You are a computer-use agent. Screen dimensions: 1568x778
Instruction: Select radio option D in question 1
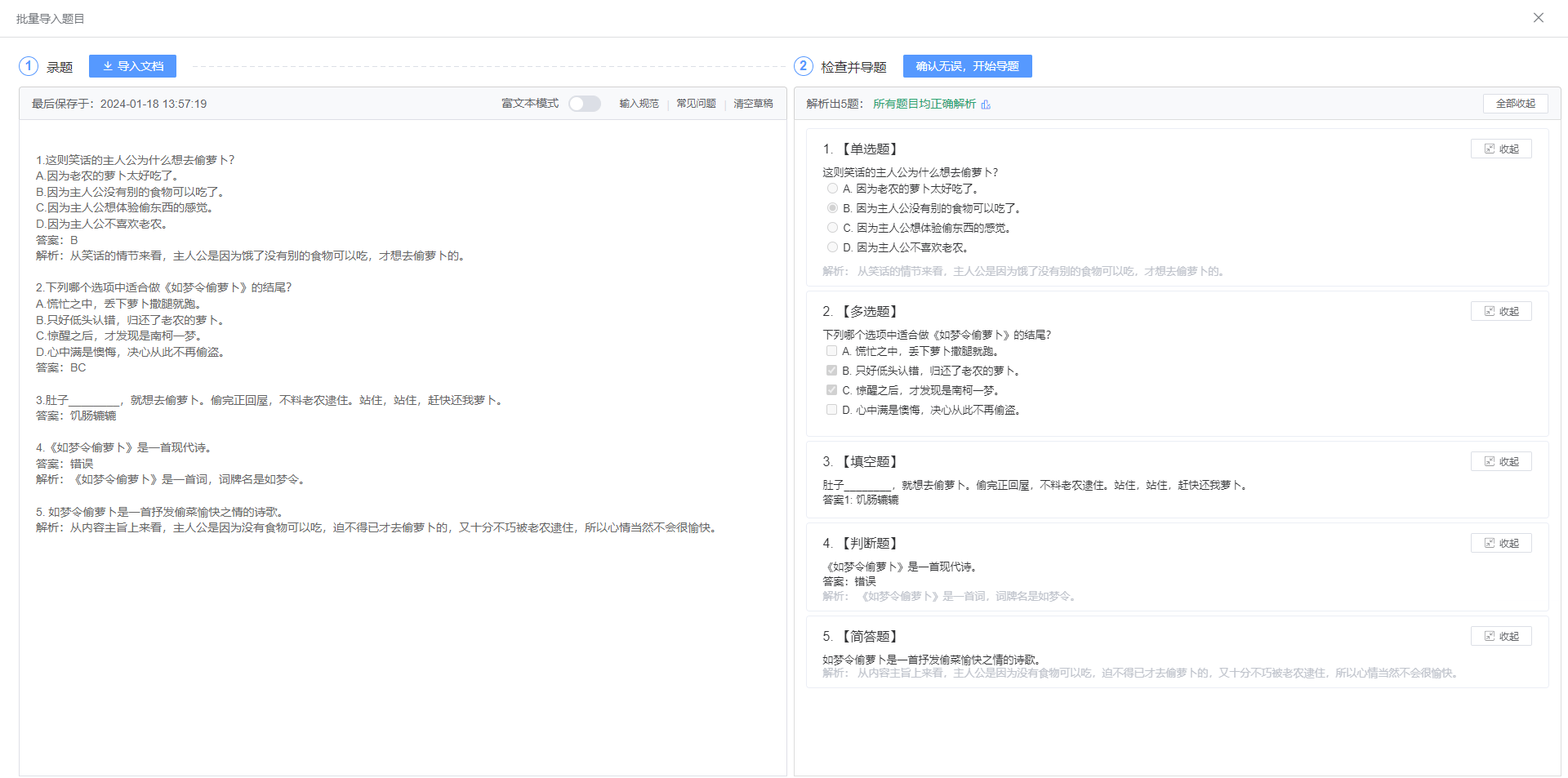832,247
